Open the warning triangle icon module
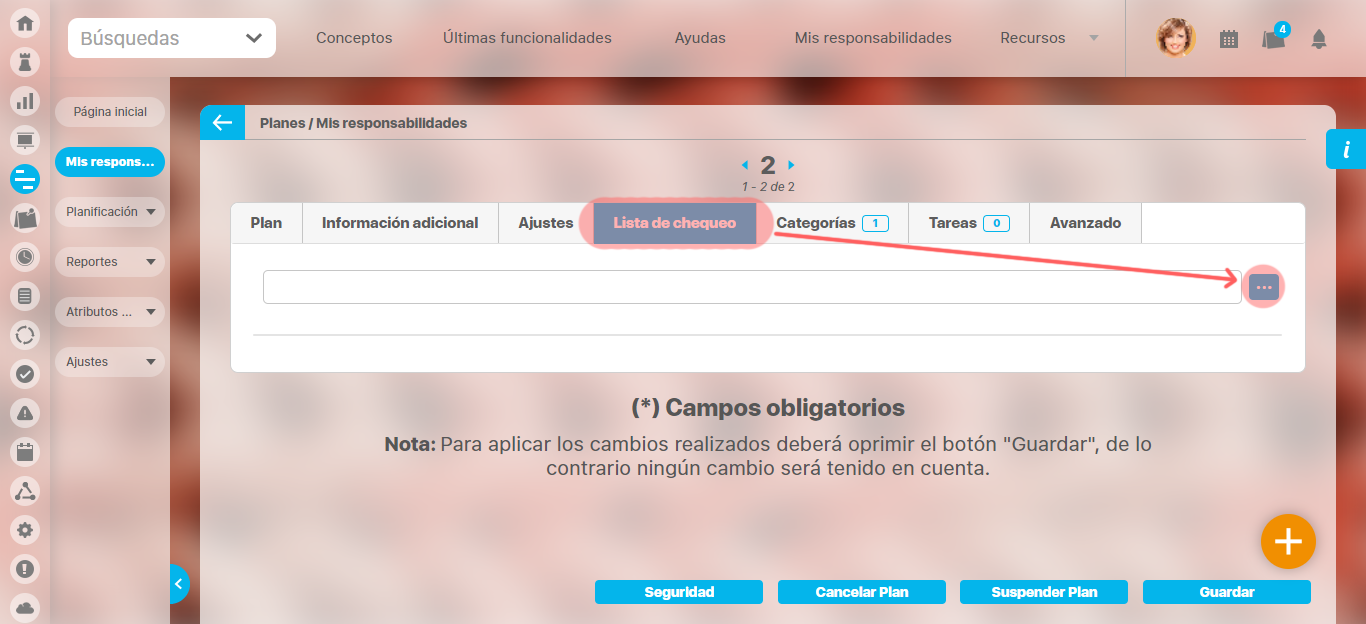The image size is (1366, 624). click(25, 412)
